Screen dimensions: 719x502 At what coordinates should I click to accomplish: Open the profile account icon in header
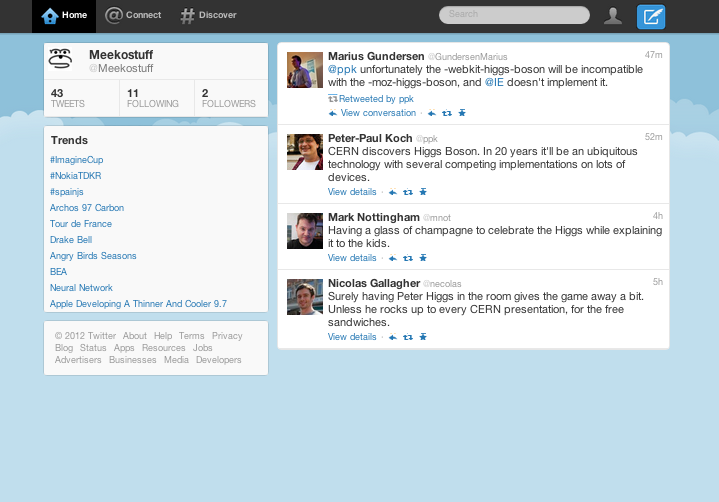click(x=613, y=15)
